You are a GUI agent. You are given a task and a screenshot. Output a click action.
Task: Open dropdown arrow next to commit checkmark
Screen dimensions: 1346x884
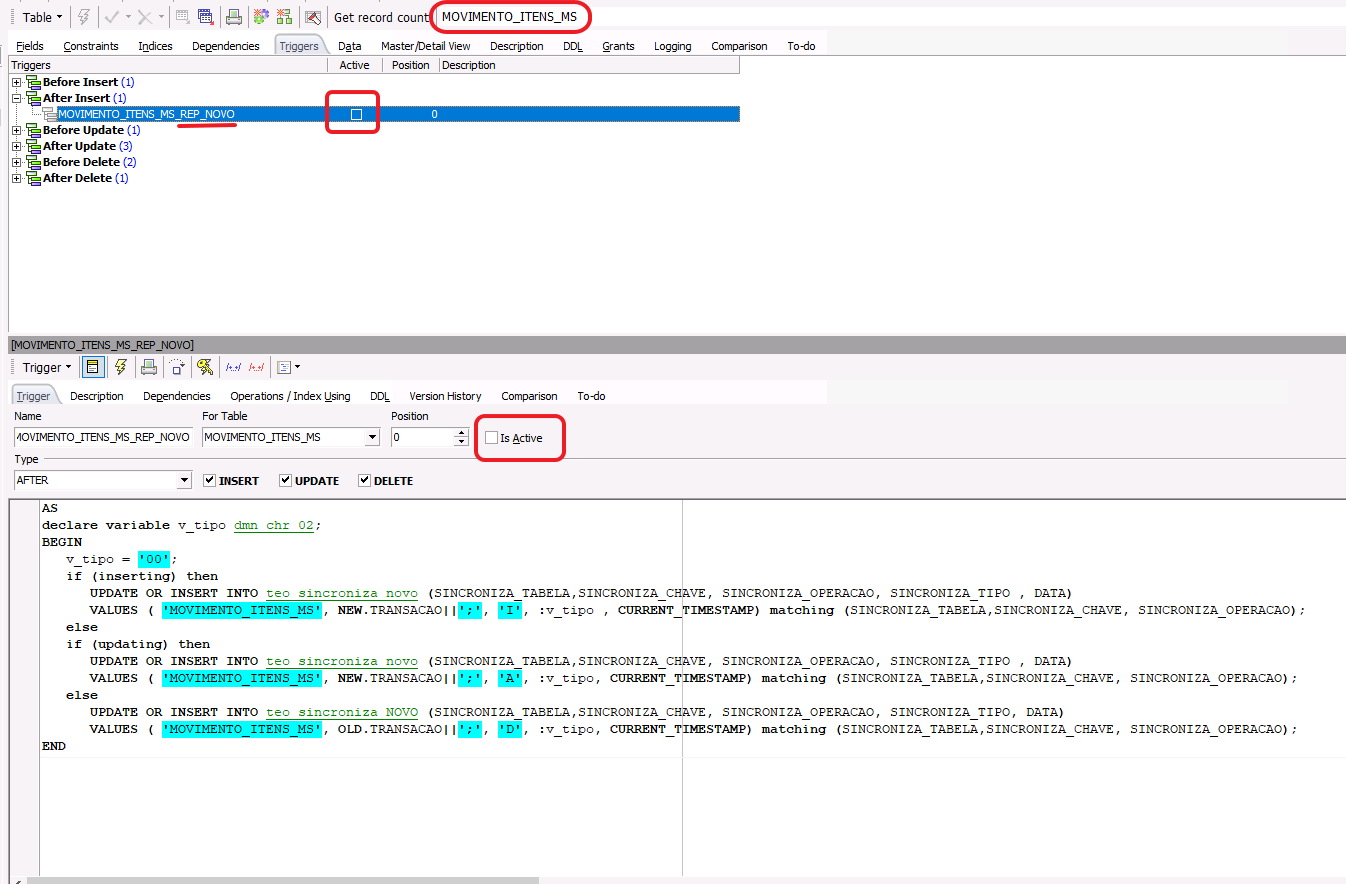127,17
